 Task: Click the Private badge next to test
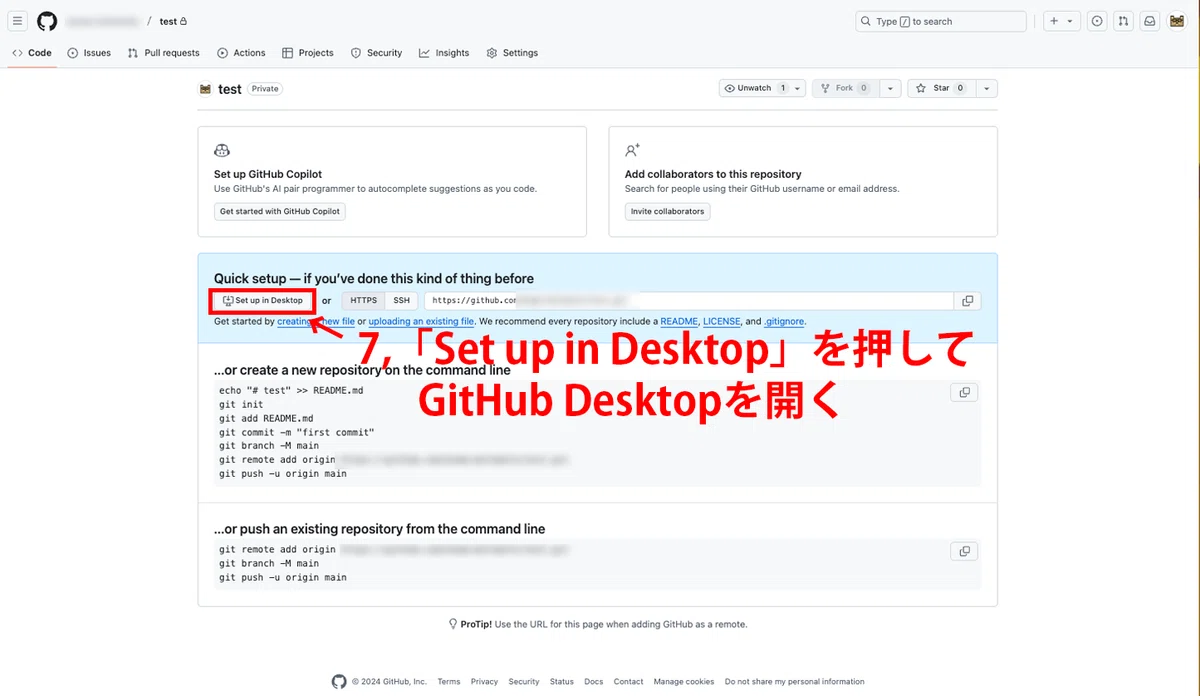click(x=265, y=88)
